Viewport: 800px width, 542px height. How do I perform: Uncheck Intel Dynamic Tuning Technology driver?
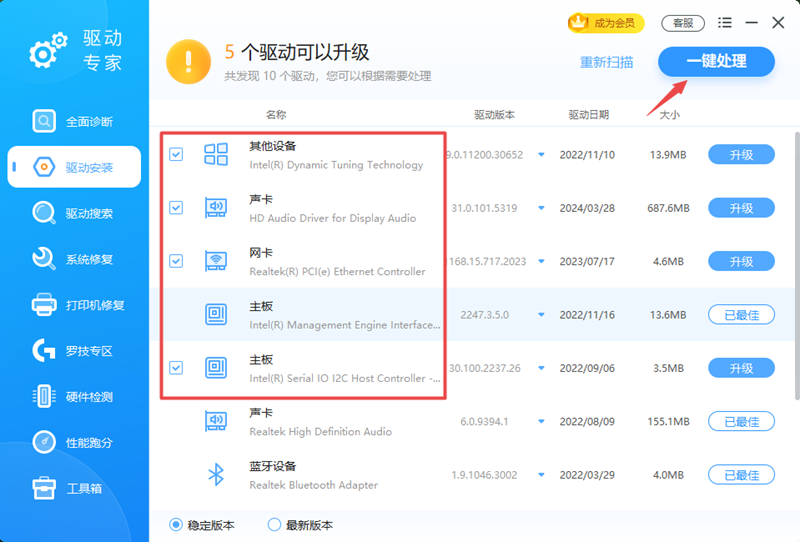[x=176, y=154]
